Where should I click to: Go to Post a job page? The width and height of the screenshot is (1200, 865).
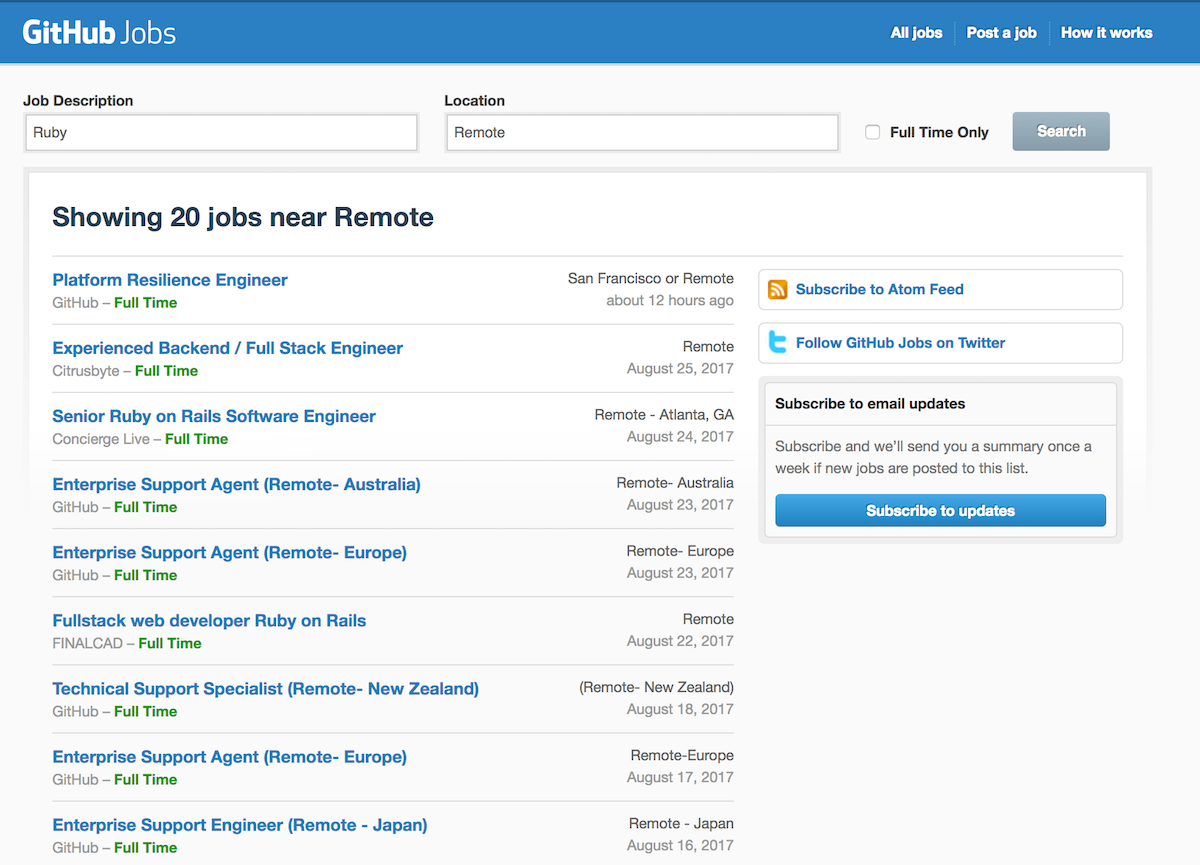(1001, 33)
